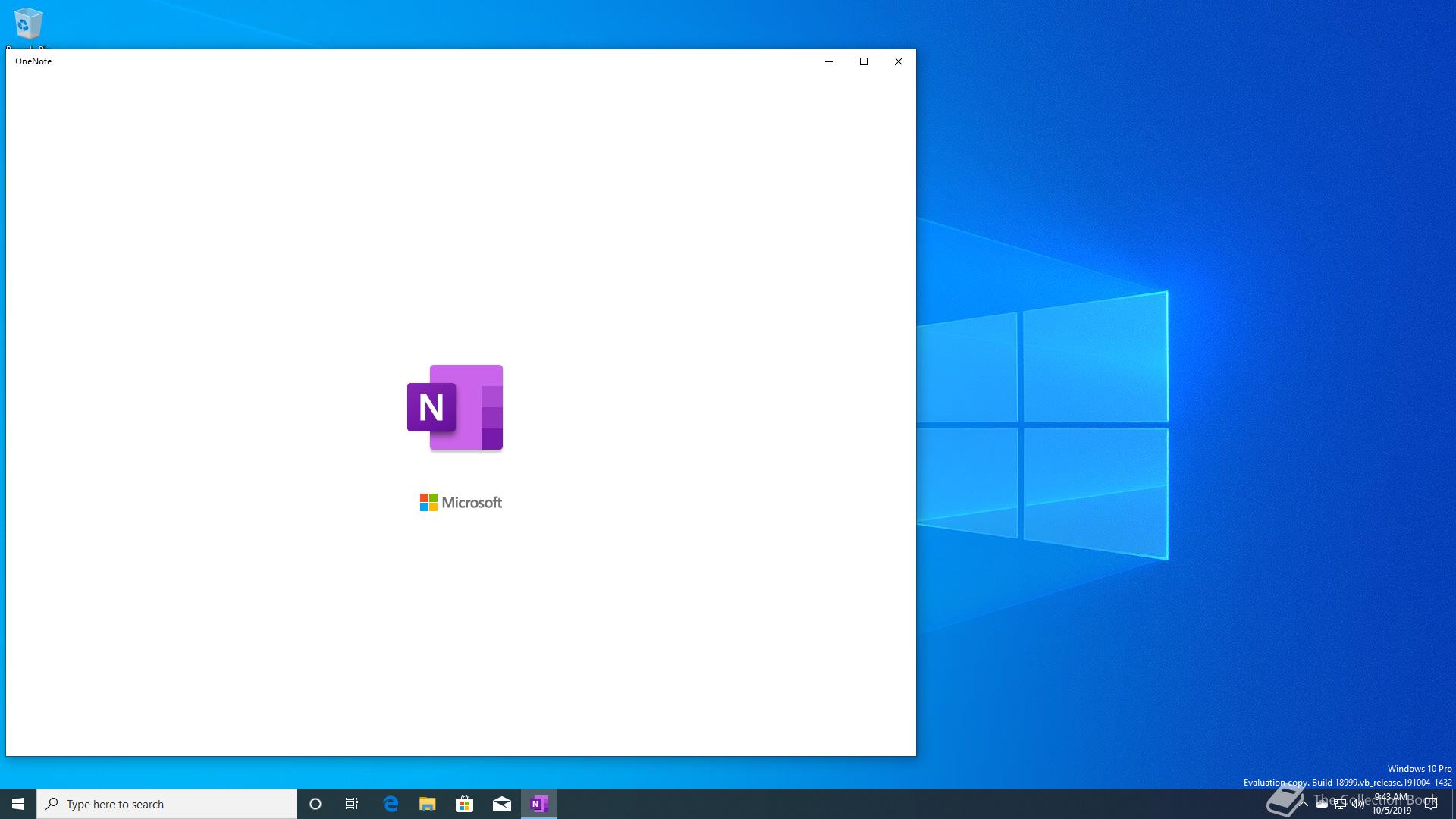The height and width of the screenshot is (819, 1456).
Task: Launch Microsoft Edge from the taskbar
Action: click(x=391, y=804)
